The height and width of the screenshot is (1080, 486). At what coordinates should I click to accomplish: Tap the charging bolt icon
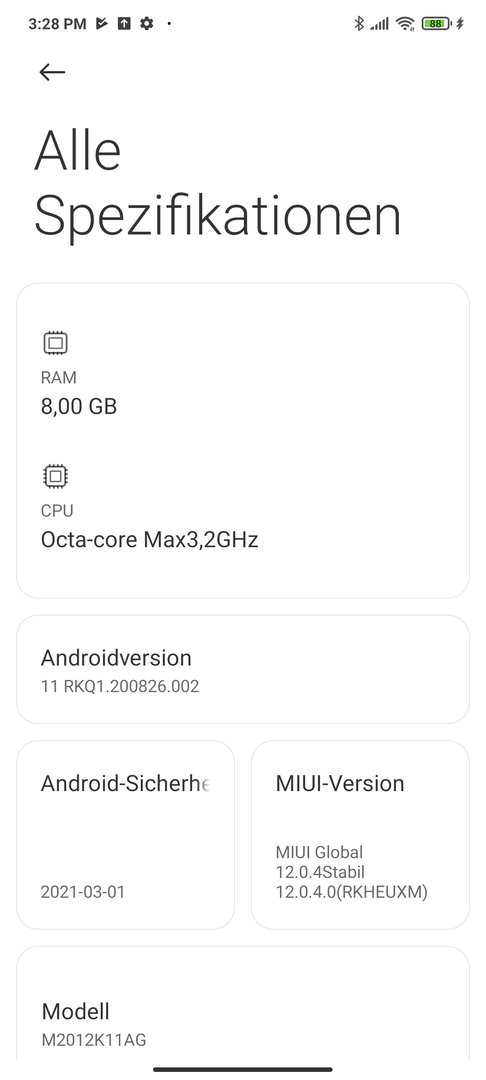coord(460,24)
